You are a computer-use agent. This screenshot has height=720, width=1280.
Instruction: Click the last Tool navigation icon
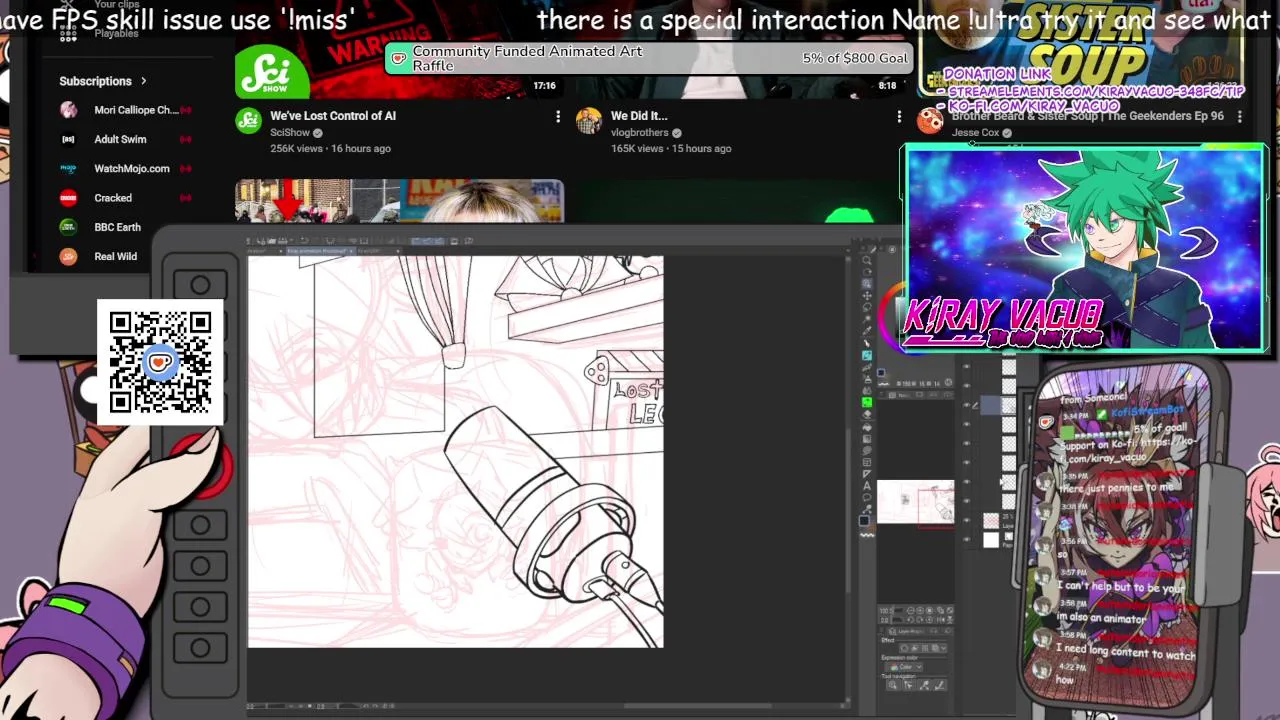click(940, 685)
